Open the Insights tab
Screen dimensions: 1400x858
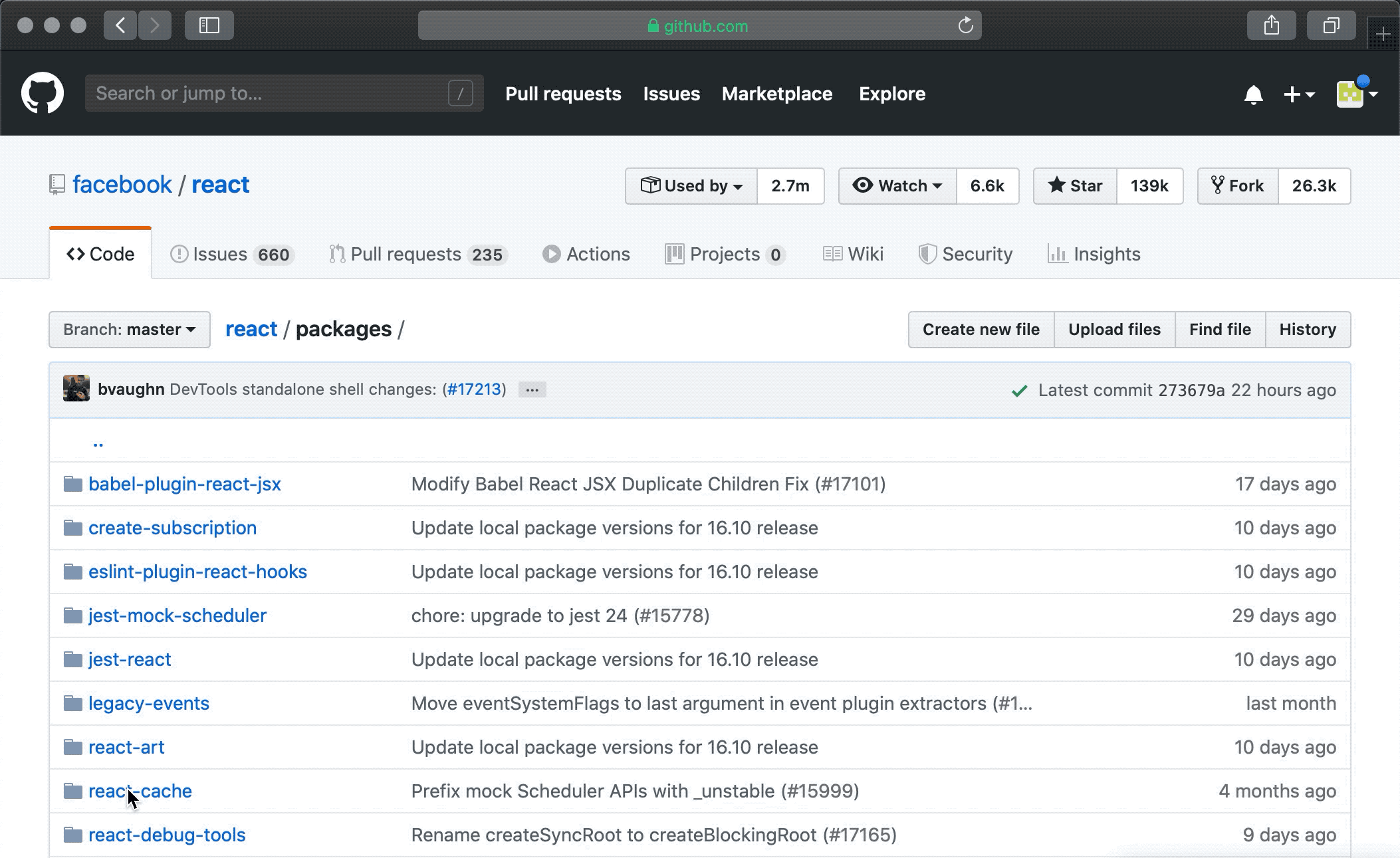click(1094, 254)
